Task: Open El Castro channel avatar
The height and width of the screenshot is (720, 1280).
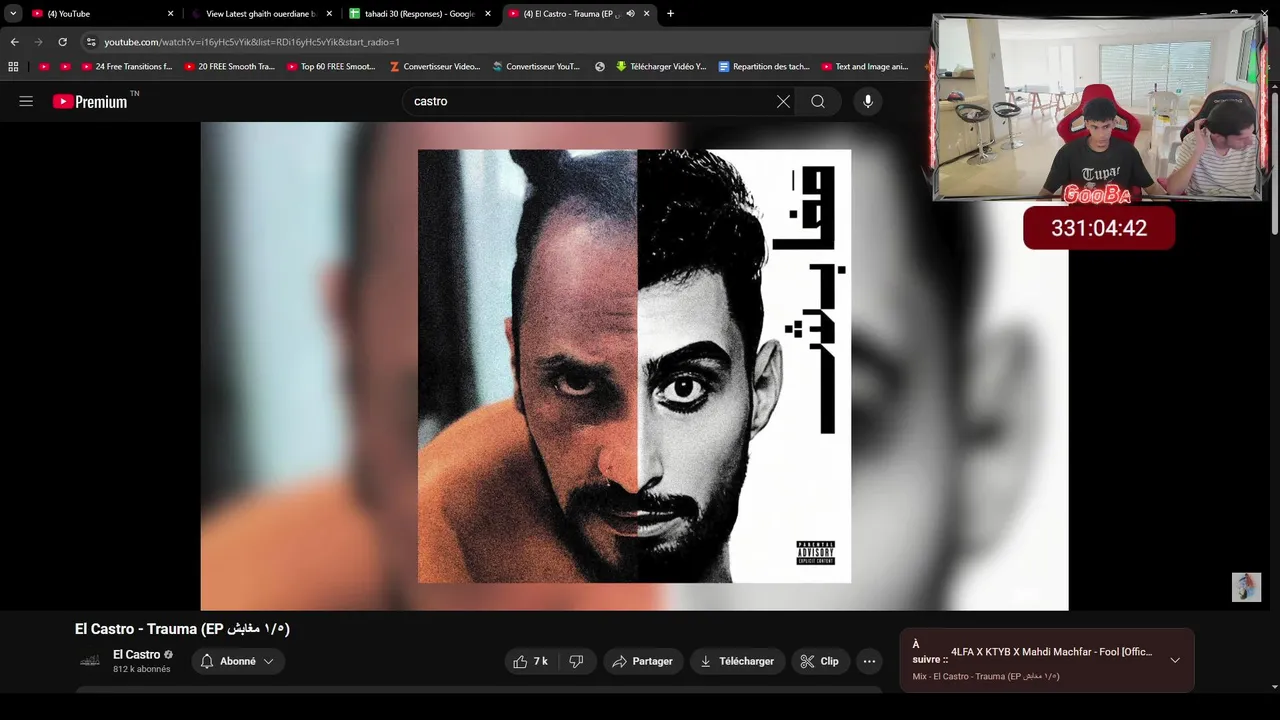Action: 90,661
